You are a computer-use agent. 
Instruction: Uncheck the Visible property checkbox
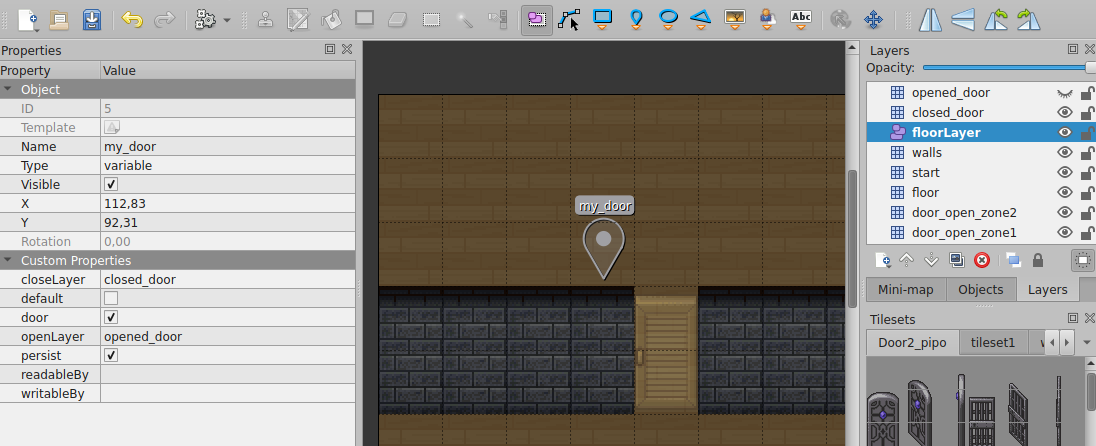pos(111,185)
